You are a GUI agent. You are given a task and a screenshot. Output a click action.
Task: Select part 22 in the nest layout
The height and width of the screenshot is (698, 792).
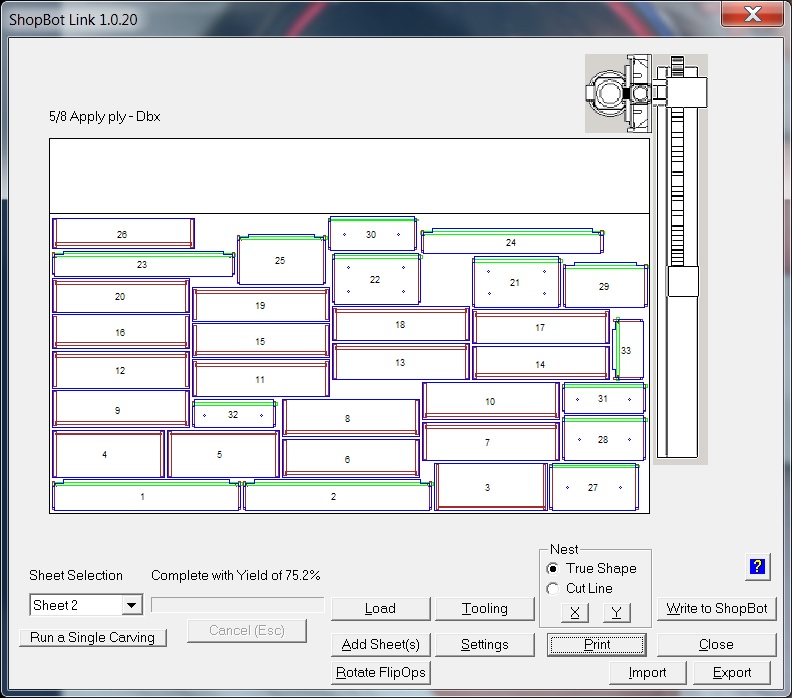[x=376, y=280]
